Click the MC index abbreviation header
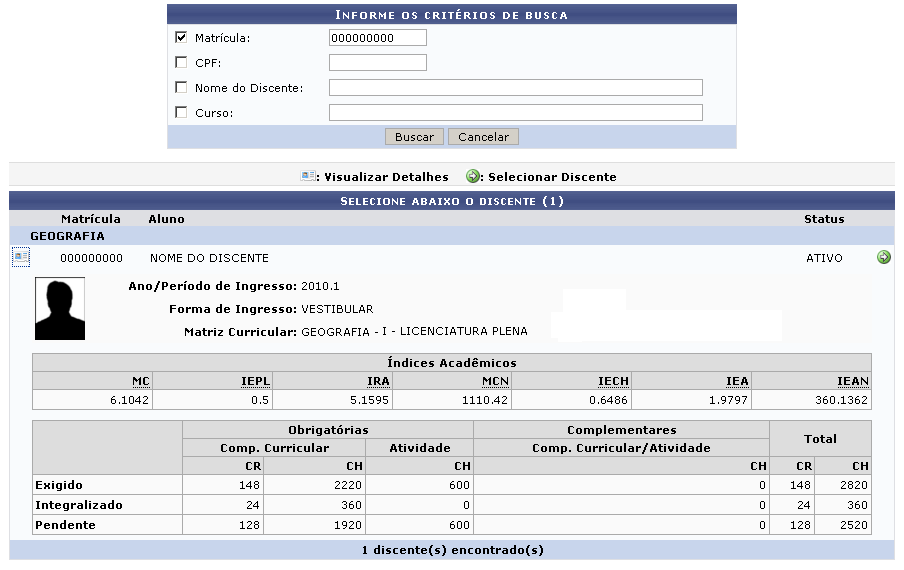904x570 pixels. point(141,381)
